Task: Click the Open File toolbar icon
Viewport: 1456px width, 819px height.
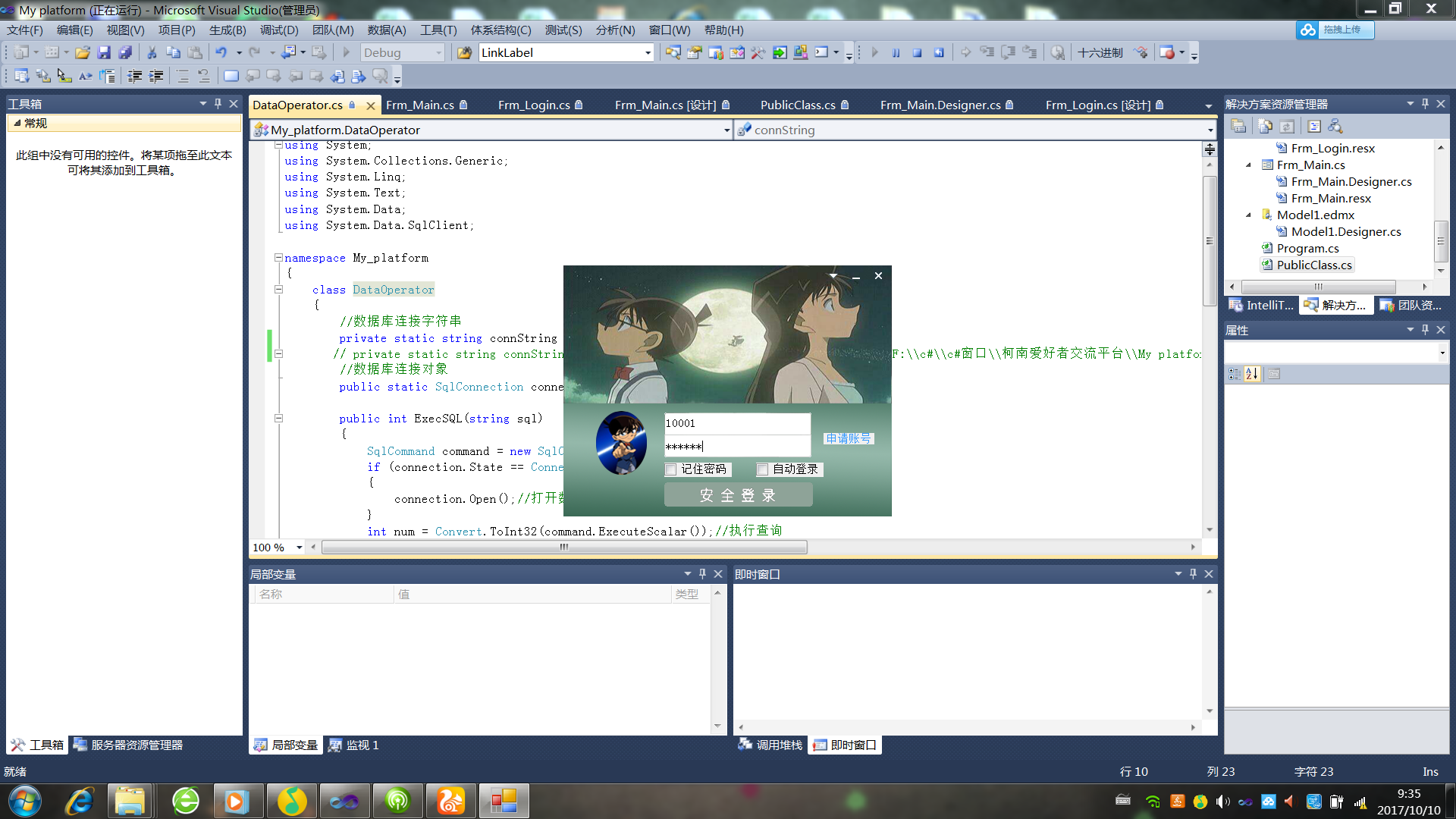Action: 83,53
